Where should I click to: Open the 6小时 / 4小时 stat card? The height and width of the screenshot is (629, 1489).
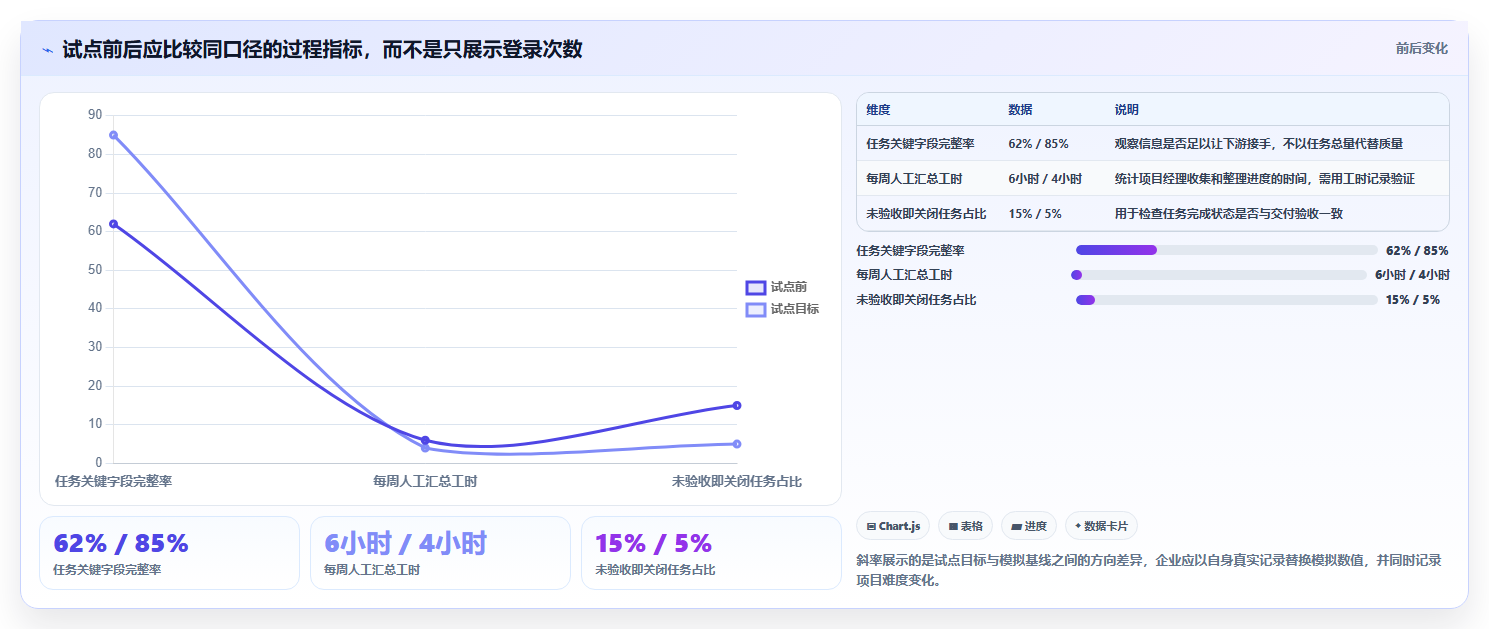[x=440, y=553]
